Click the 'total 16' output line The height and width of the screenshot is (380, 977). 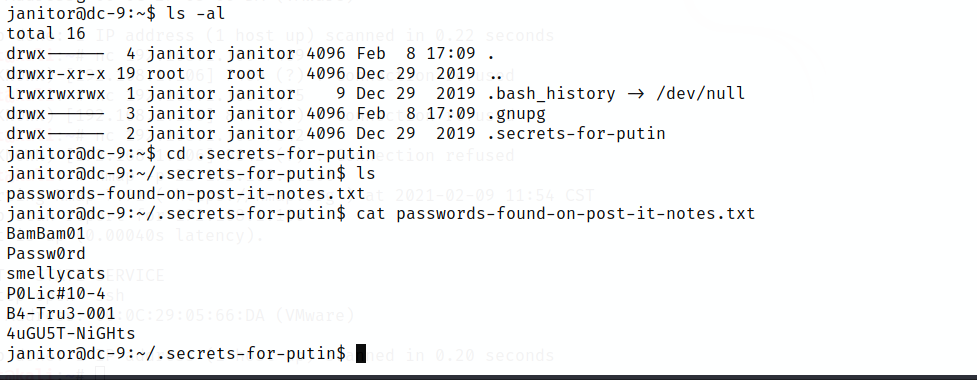click(x=46, y=33)
